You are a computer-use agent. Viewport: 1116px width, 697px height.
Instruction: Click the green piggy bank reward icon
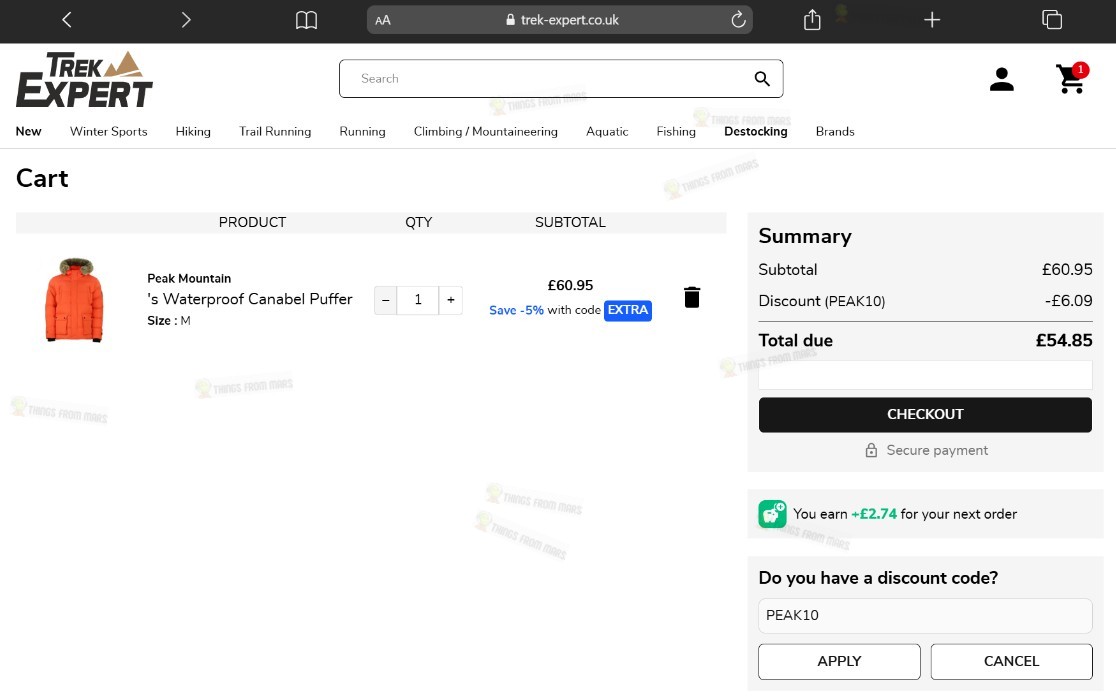[772, 514]
